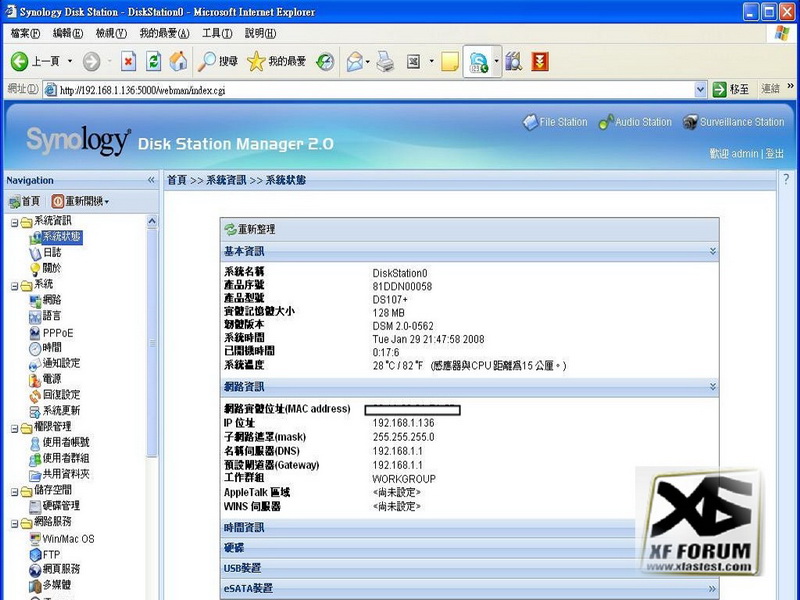Viewport: 800px width, 600px height.
Task: Open the 重新開機 restart dropdown
Action: click(x=80, y=202)
